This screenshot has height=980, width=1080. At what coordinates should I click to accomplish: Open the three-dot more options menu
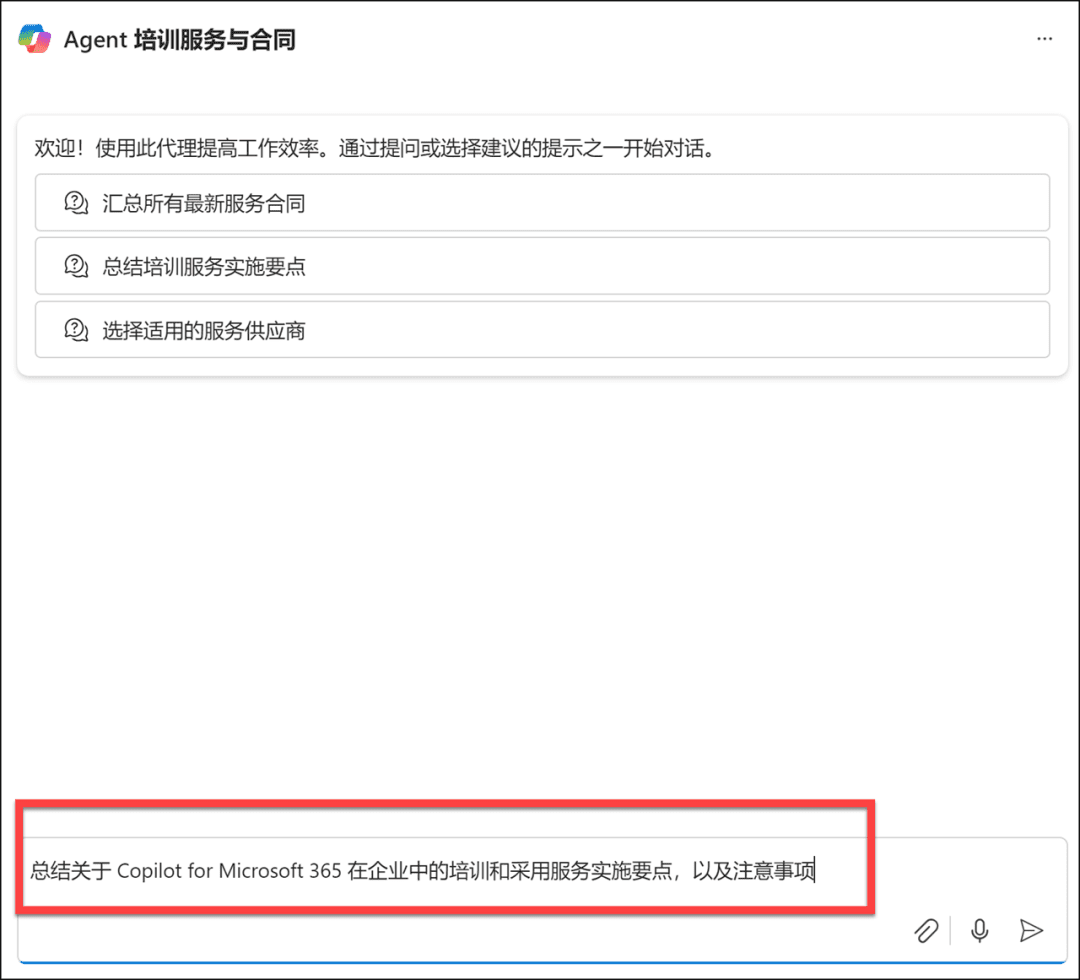pyautogui.click(x=1044, y=39)
